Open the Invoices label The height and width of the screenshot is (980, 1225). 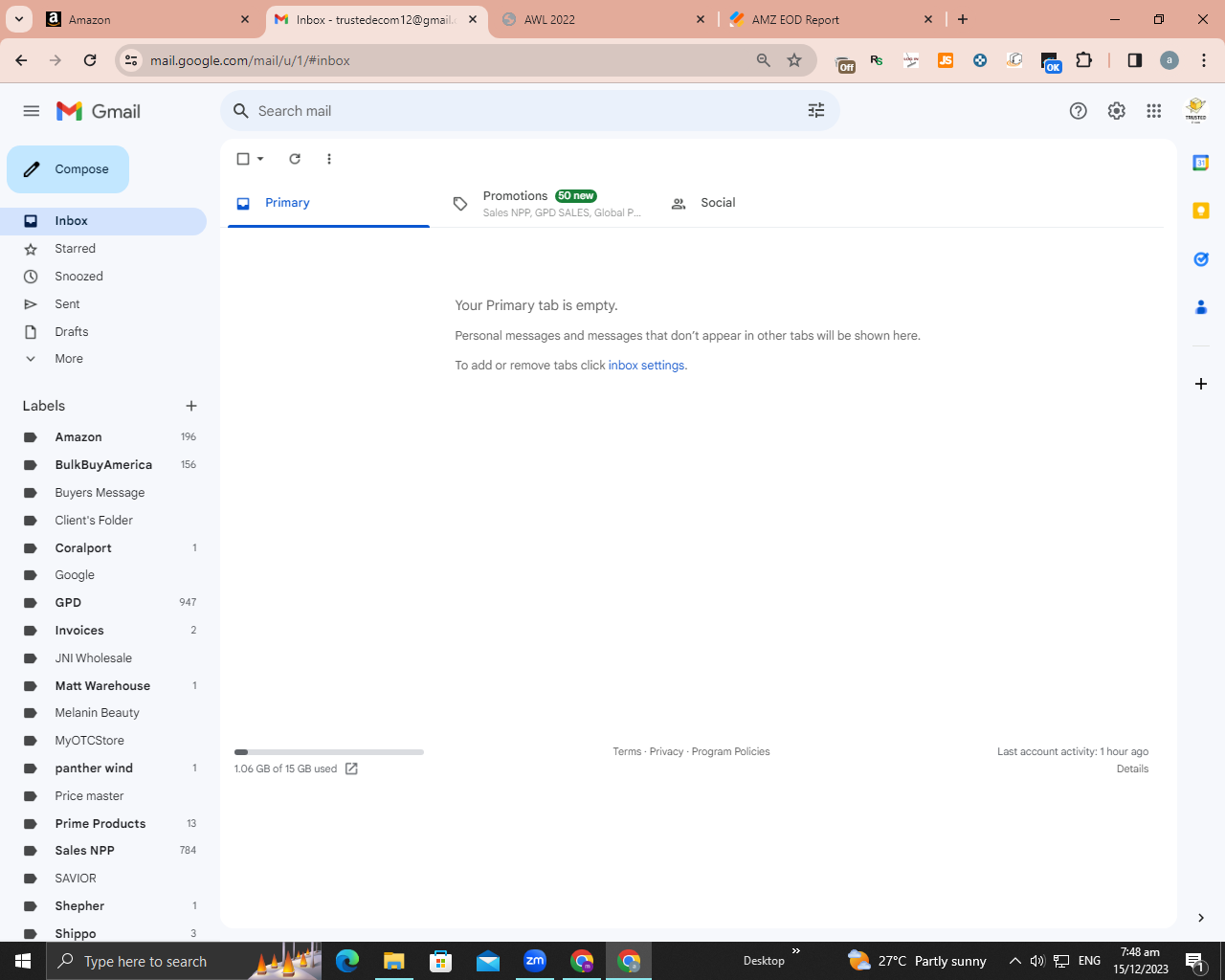tap(103, 631)
